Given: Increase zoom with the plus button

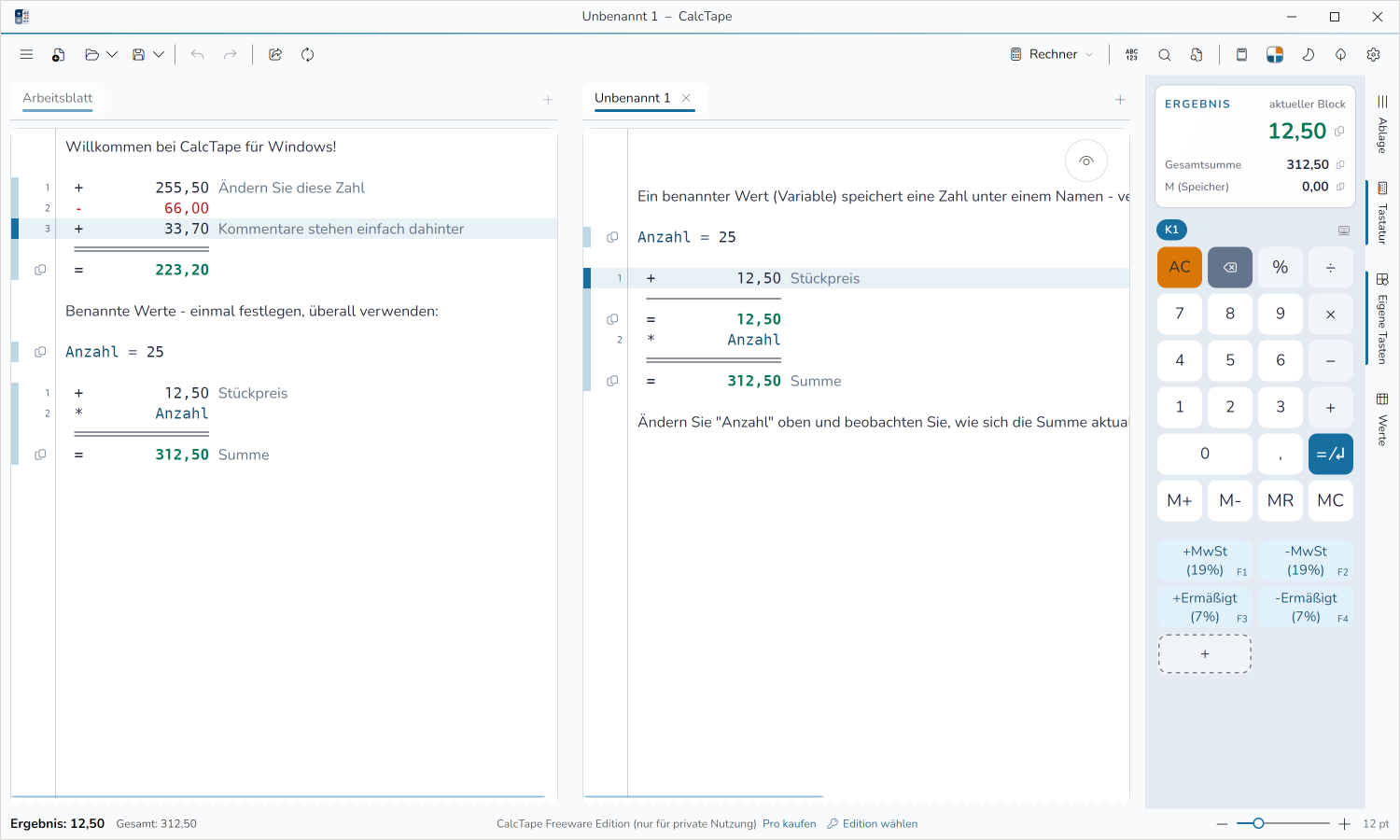Looking at the screenshot, I should coord(1344,823).
